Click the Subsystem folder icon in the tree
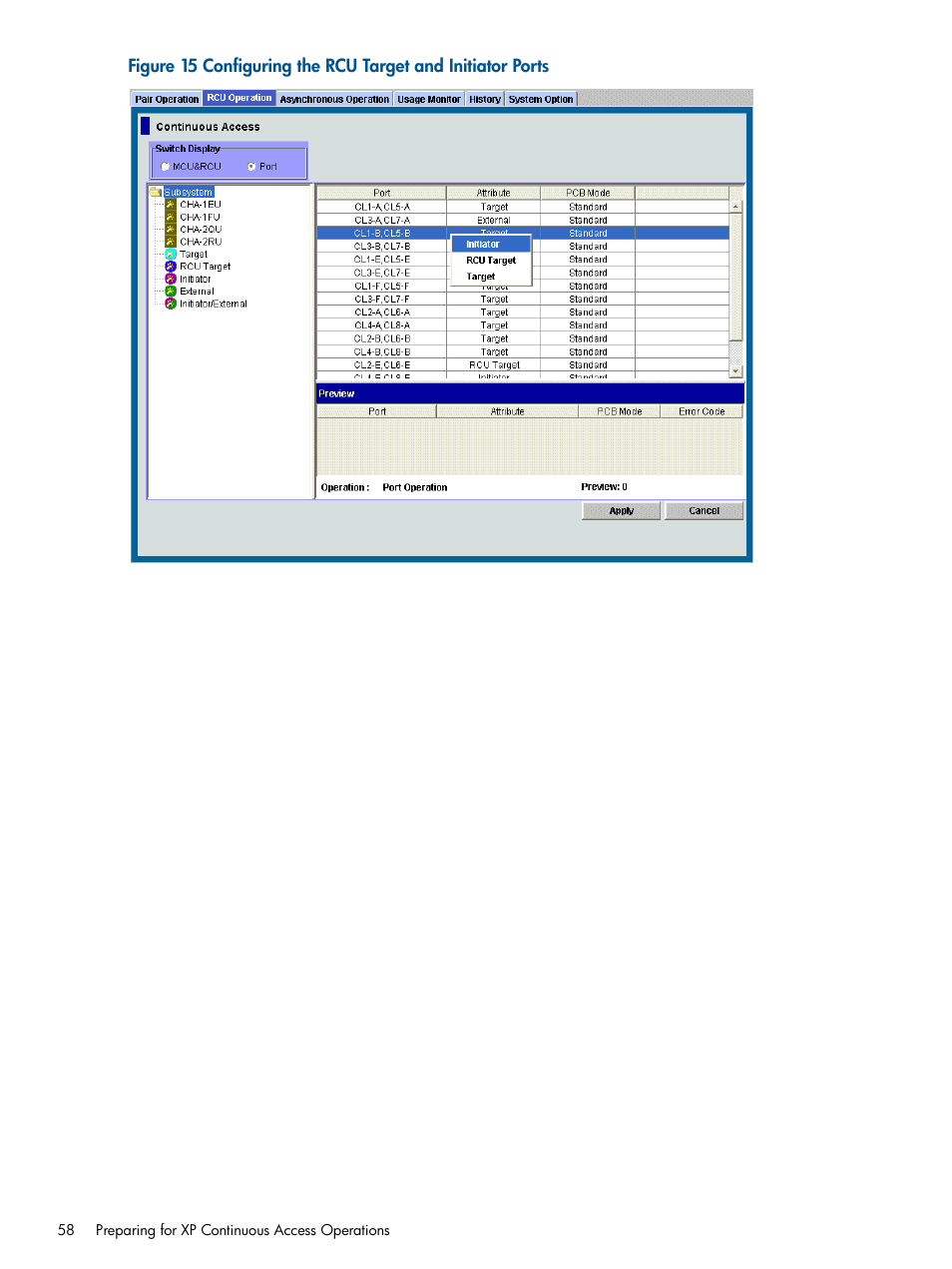The width and height of the screenshot is (952, 1269). pos(156,192)
